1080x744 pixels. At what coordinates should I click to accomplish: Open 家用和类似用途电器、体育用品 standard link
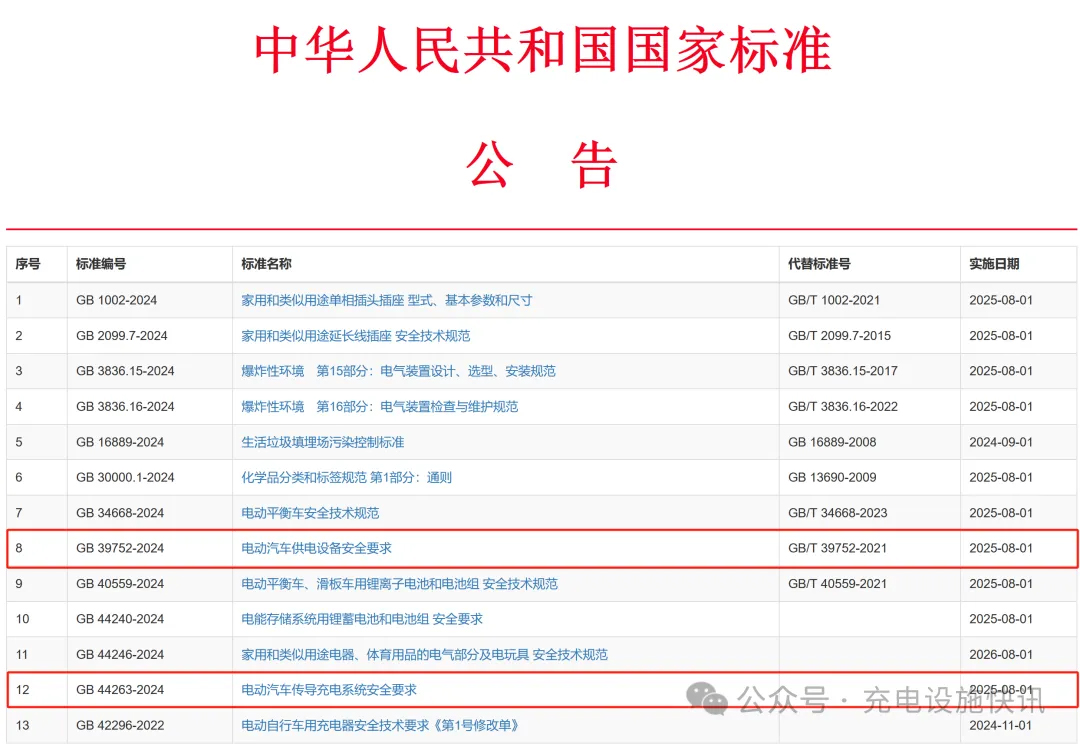click(x=424, y=655)
